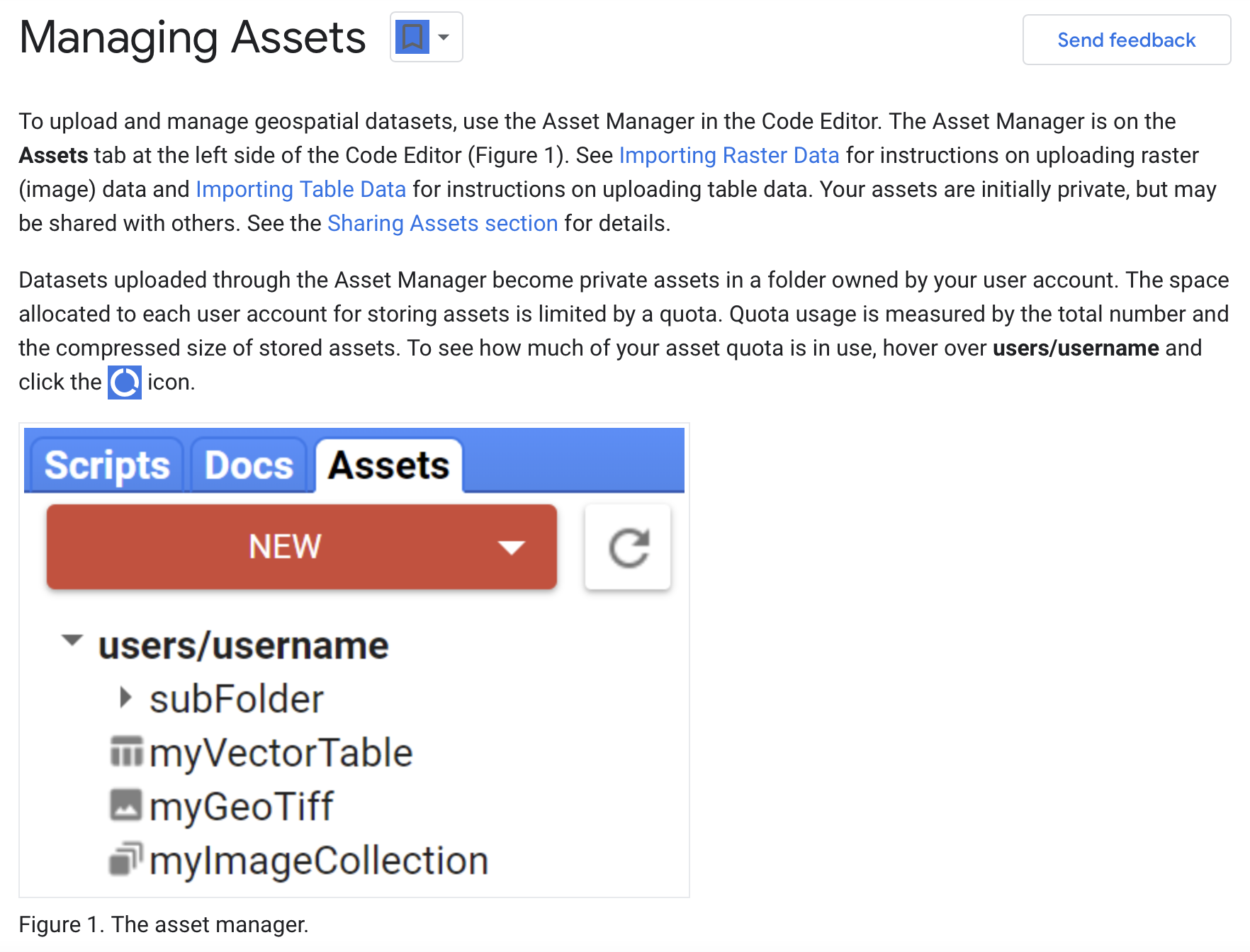Open the bookmark dropdown arrow
Screen dimensions: 1250x952
coord(444,37)
